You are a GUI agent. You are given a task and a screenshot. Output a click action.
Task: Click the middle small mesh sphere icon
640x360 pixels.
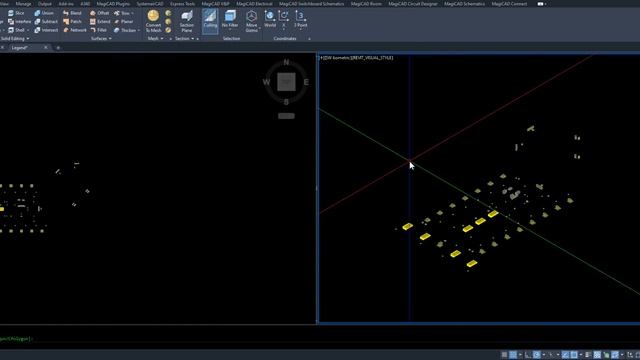click(x=168, y=22)
